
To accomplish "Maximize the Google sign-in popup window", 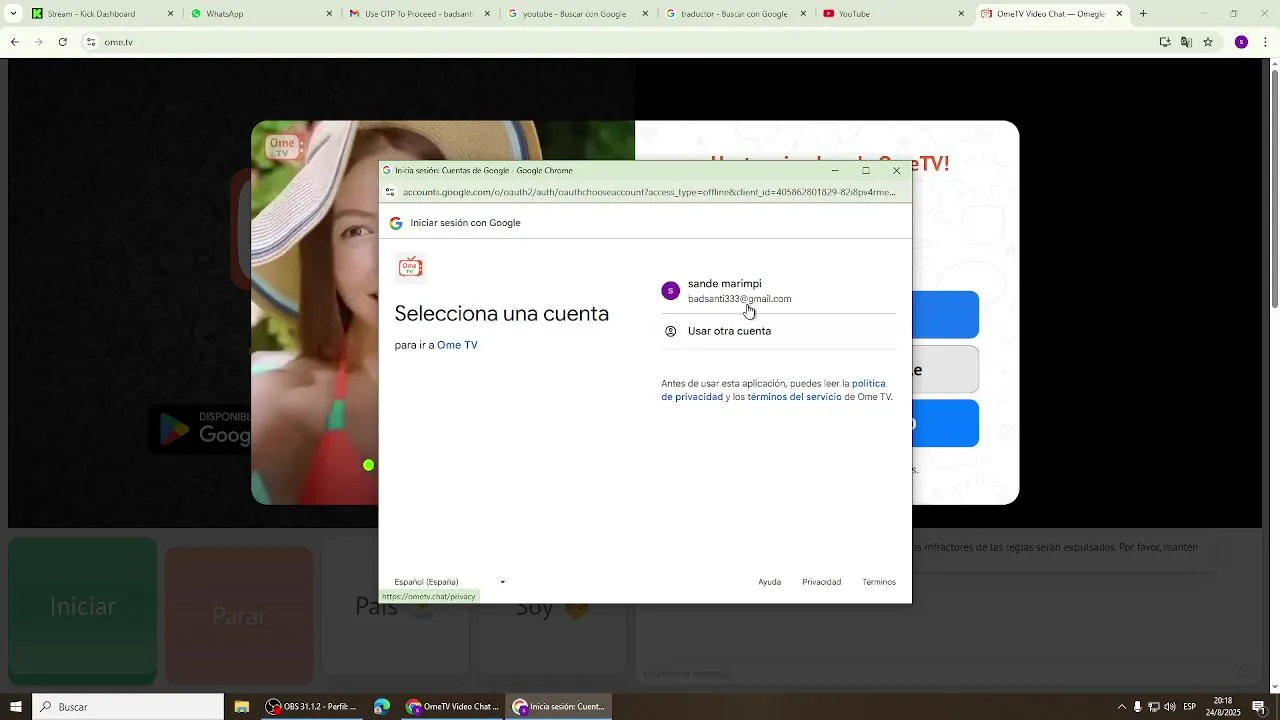I will [866, 171].
